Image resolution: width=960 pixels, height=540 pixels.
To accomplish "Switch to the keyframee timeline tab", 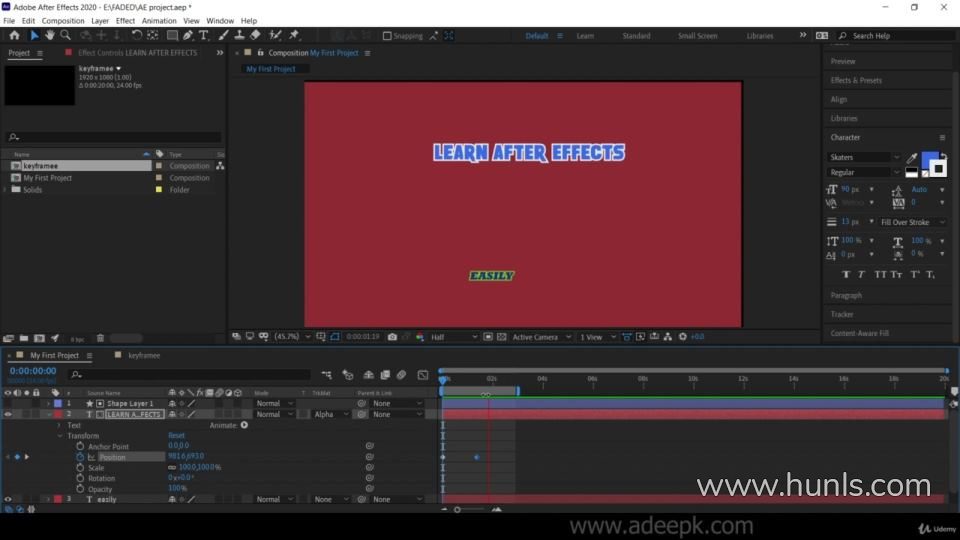I will (x=144, y=355).
